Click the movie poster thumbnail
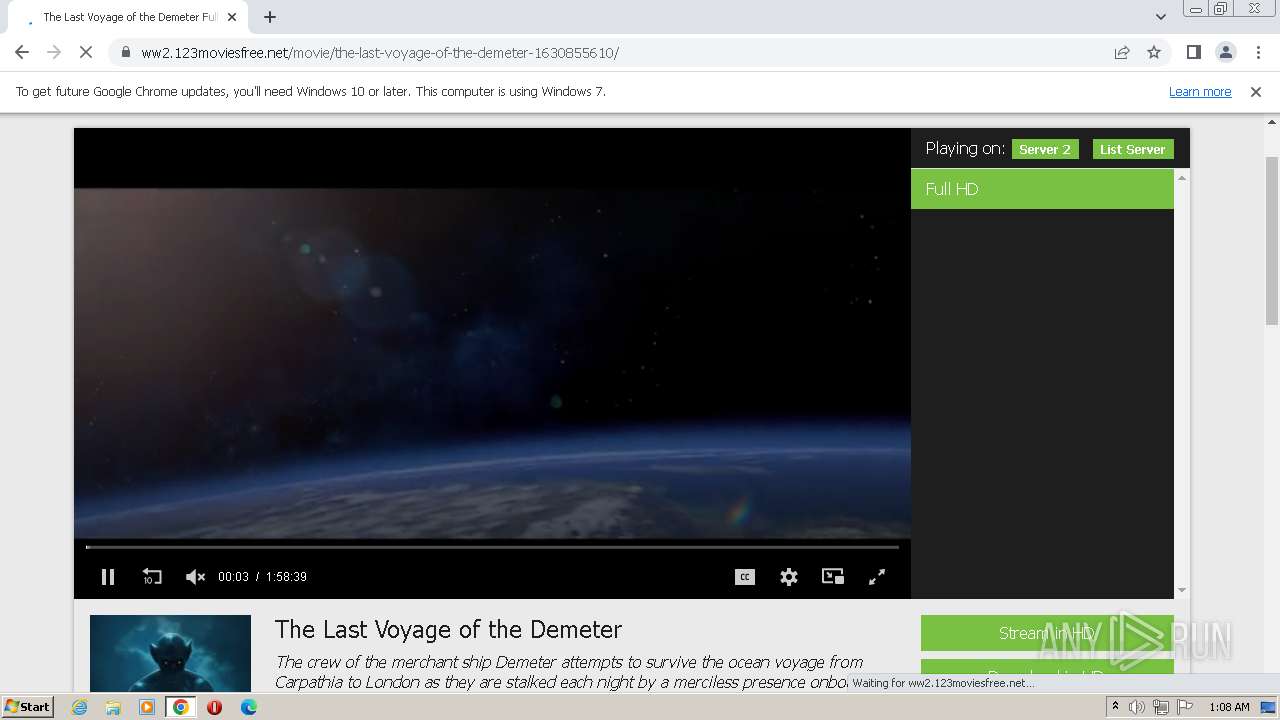 [x=170, y=653]
